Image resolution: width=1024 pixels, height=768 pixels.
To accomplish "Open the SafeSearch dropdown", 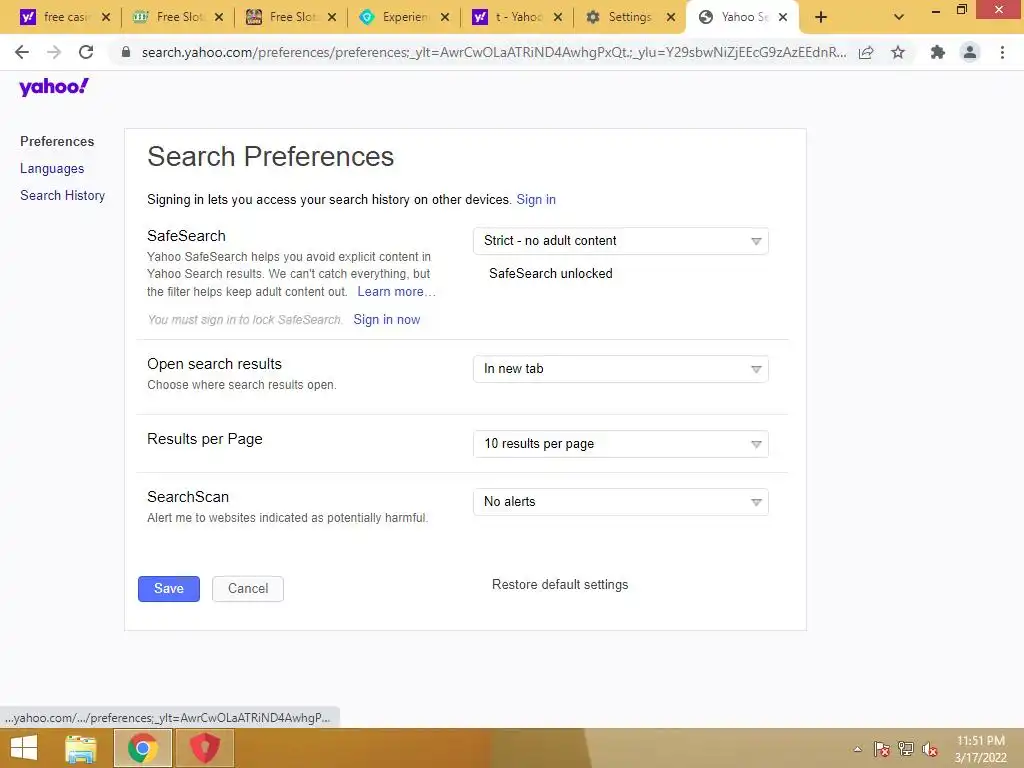I will tap(620, 241).
